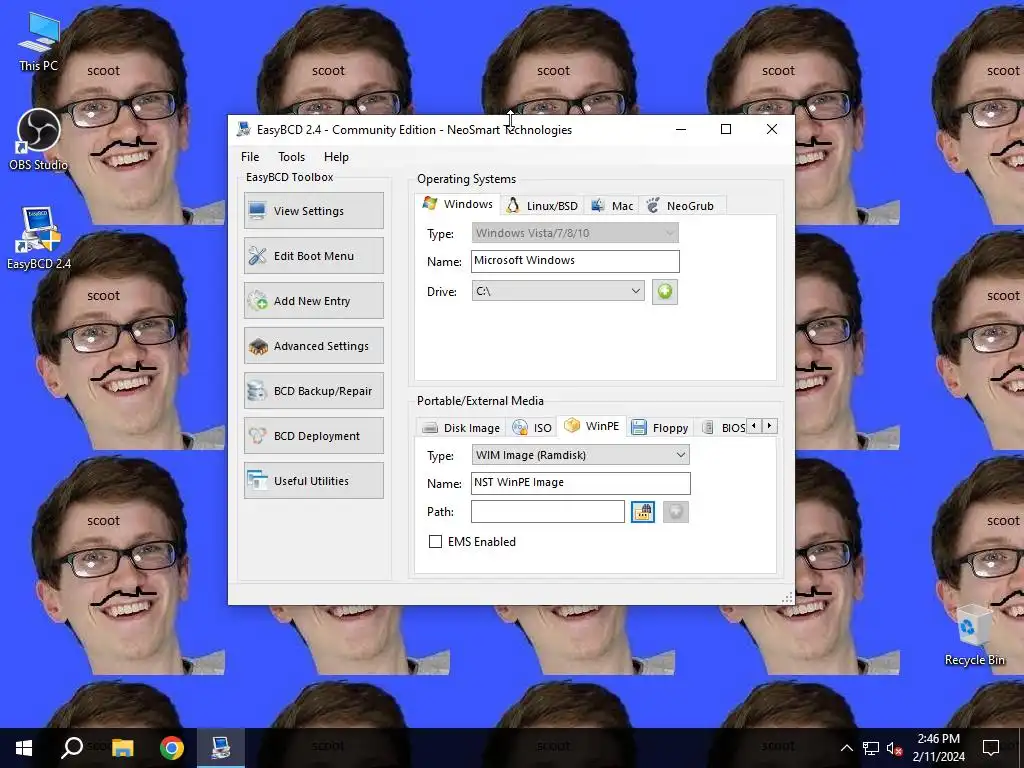
Task: Switch to the BIOS tab
Action: 724,428
